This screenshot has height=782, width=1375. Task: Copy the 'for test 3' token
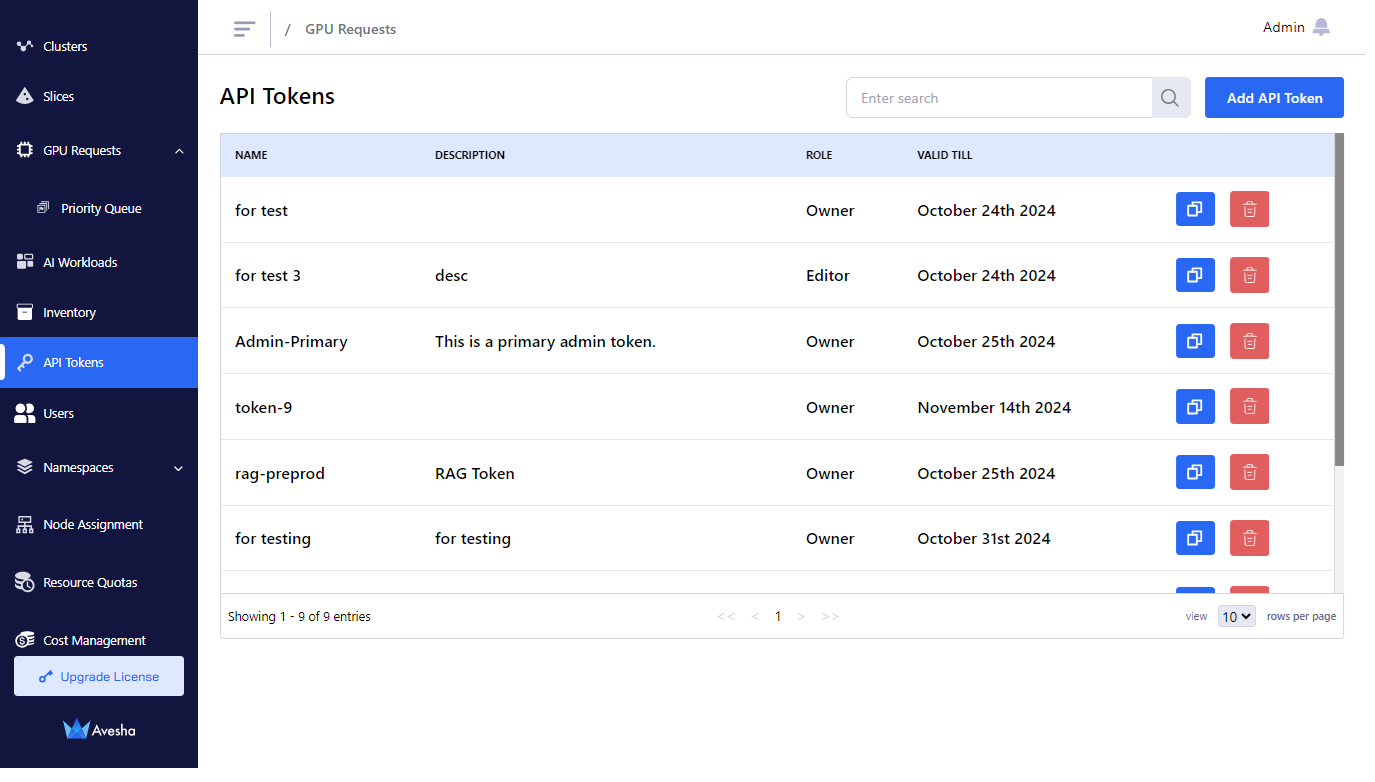click(x=1195, y=275)
